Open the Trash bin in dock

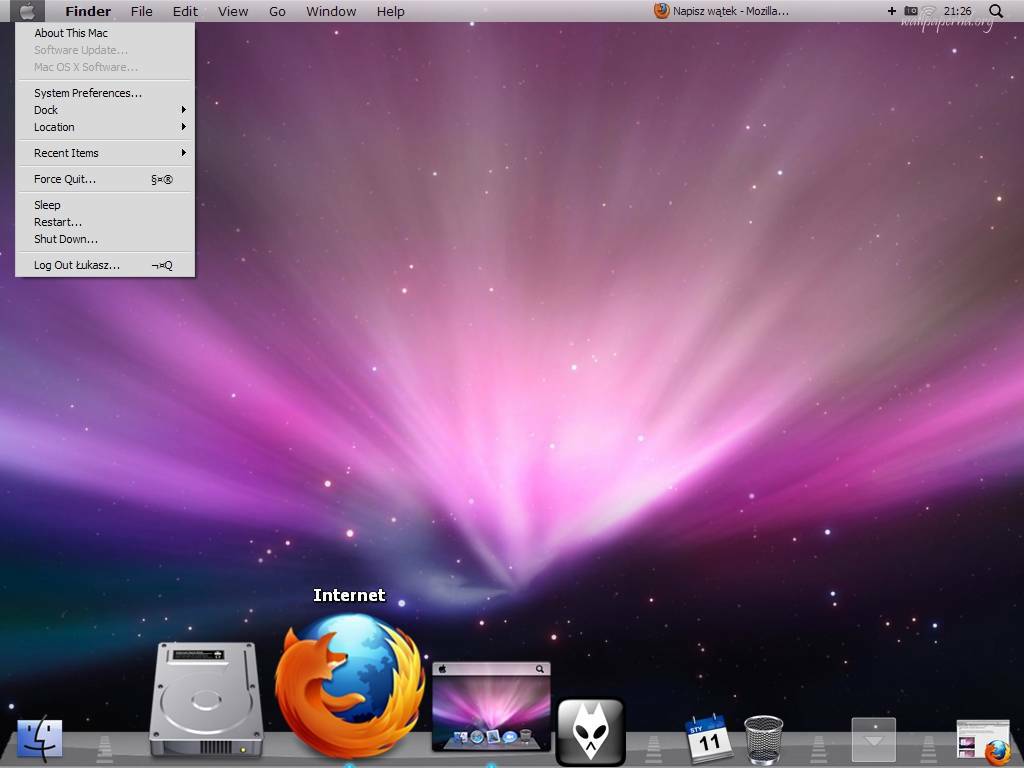pos(763,739)
